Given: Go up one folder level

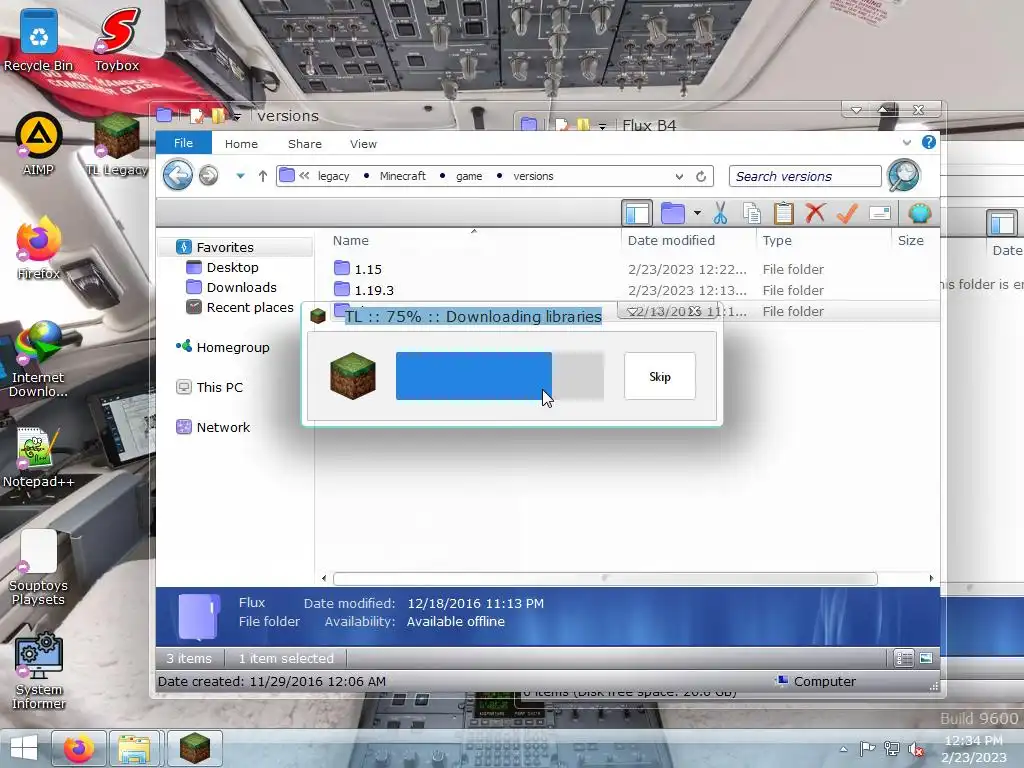Looking at the screenshot, I should [x=263, y=176].
